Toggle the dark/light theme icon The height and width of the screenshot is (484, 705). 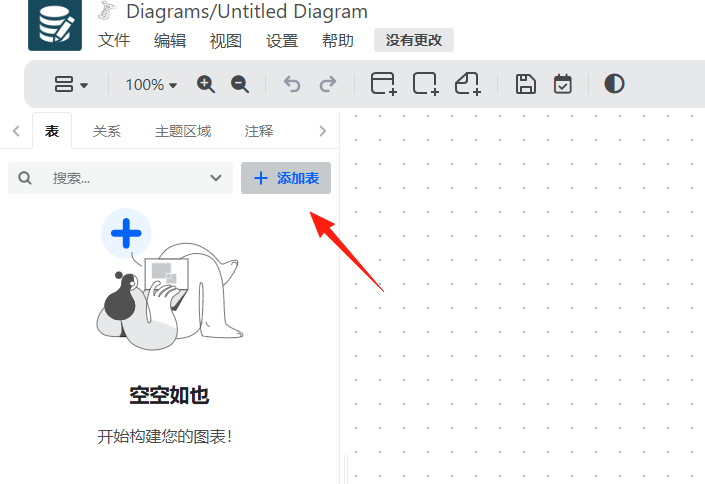point(614,84)
